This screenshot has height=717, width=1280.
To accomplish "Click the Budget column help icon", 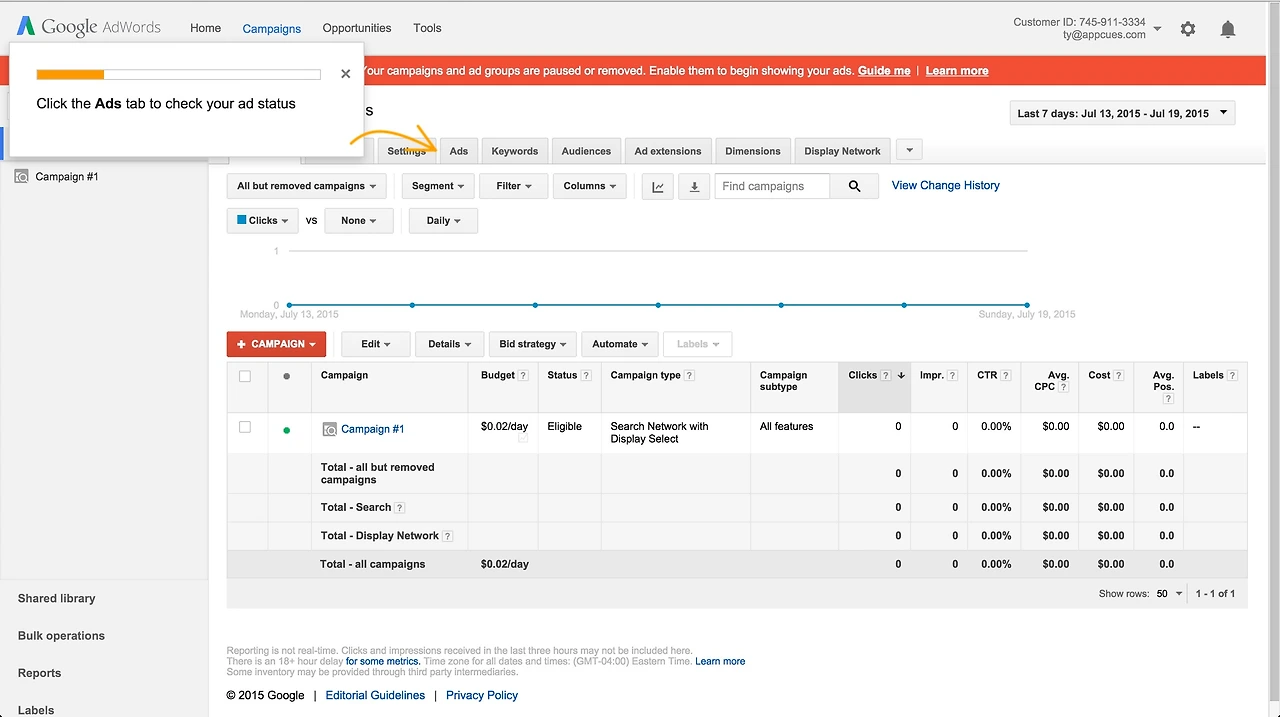I will (x=524, y=376).
